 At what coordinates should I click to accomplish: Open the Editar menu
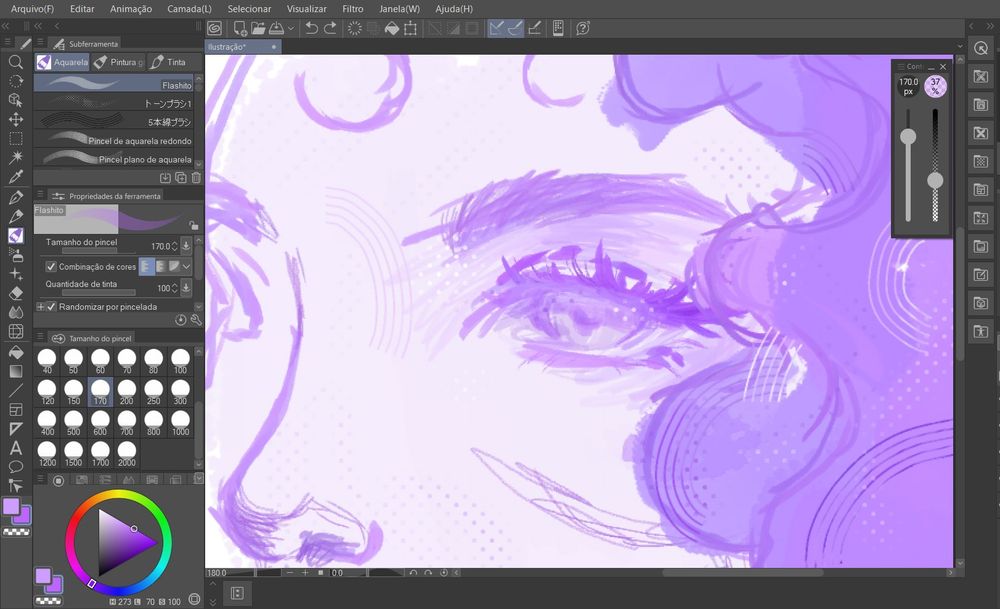coord(82,9)
